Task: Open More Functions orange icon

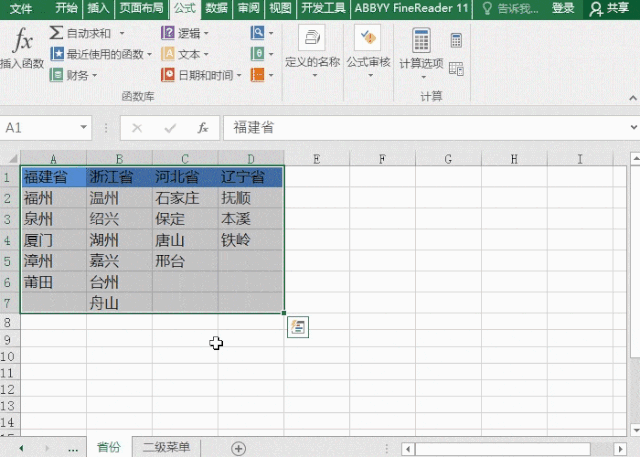Action: (257, 75)
